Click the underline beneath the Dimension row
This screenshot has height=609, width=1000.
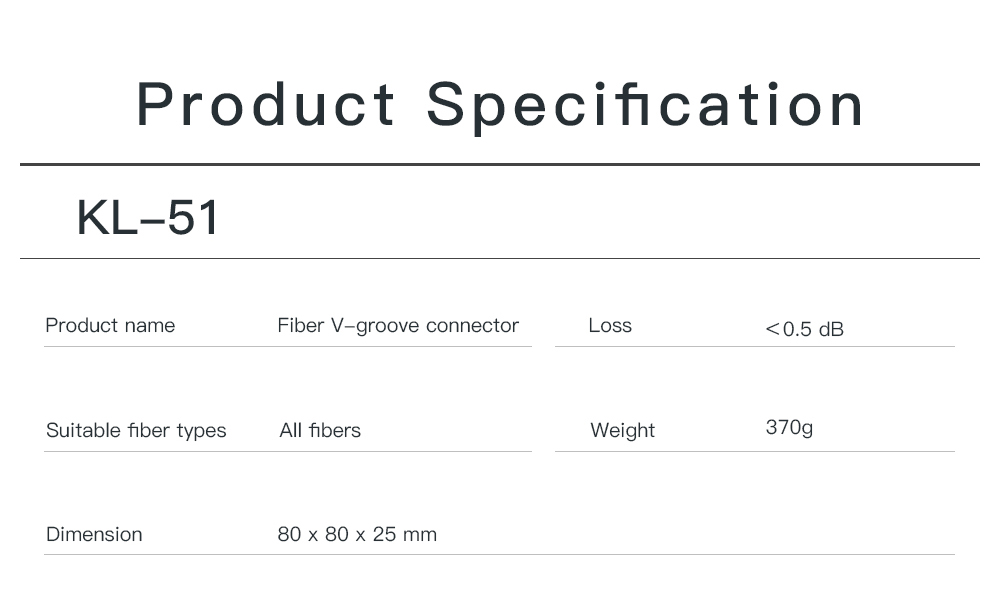click(500, 554)
